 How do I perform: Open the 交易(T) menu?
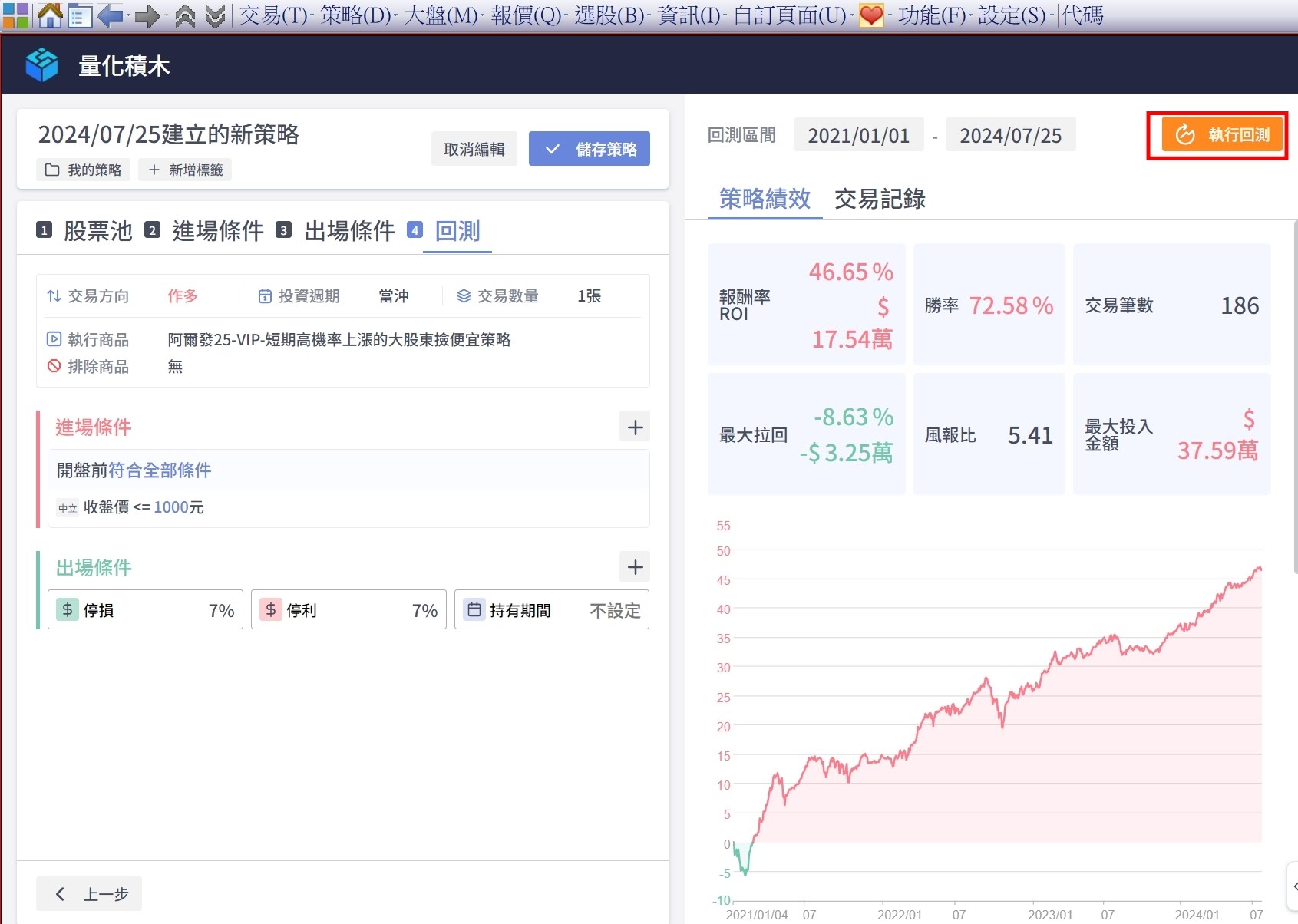[x=273, y=15]
